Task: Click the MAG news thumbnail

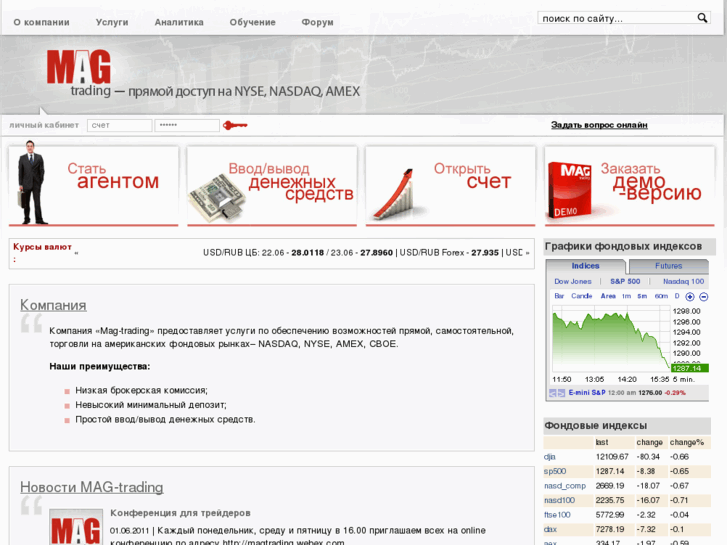Action: (x=76, y=527)
